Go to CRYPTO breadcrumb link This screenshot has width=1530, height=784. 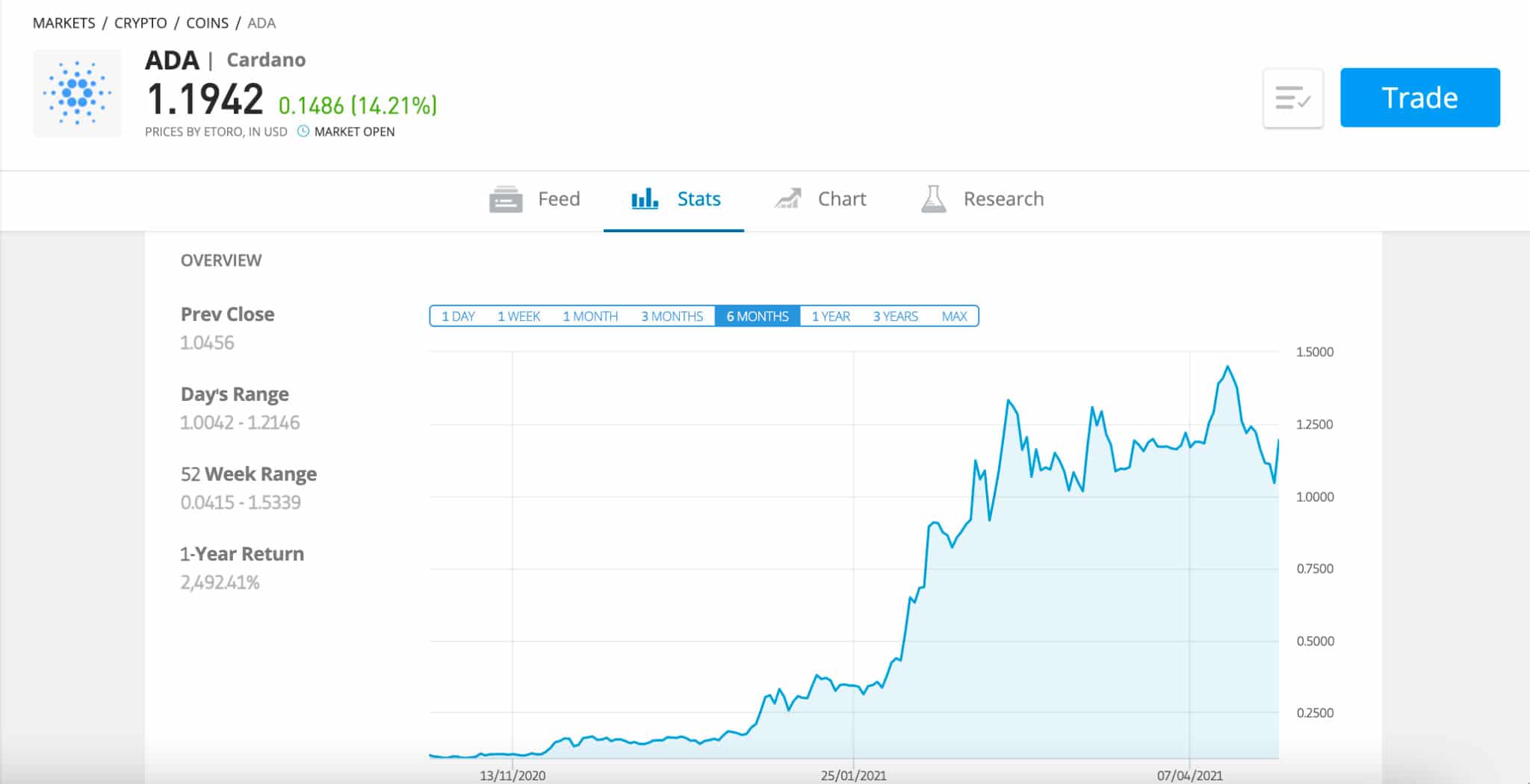[x=140, y=23]
